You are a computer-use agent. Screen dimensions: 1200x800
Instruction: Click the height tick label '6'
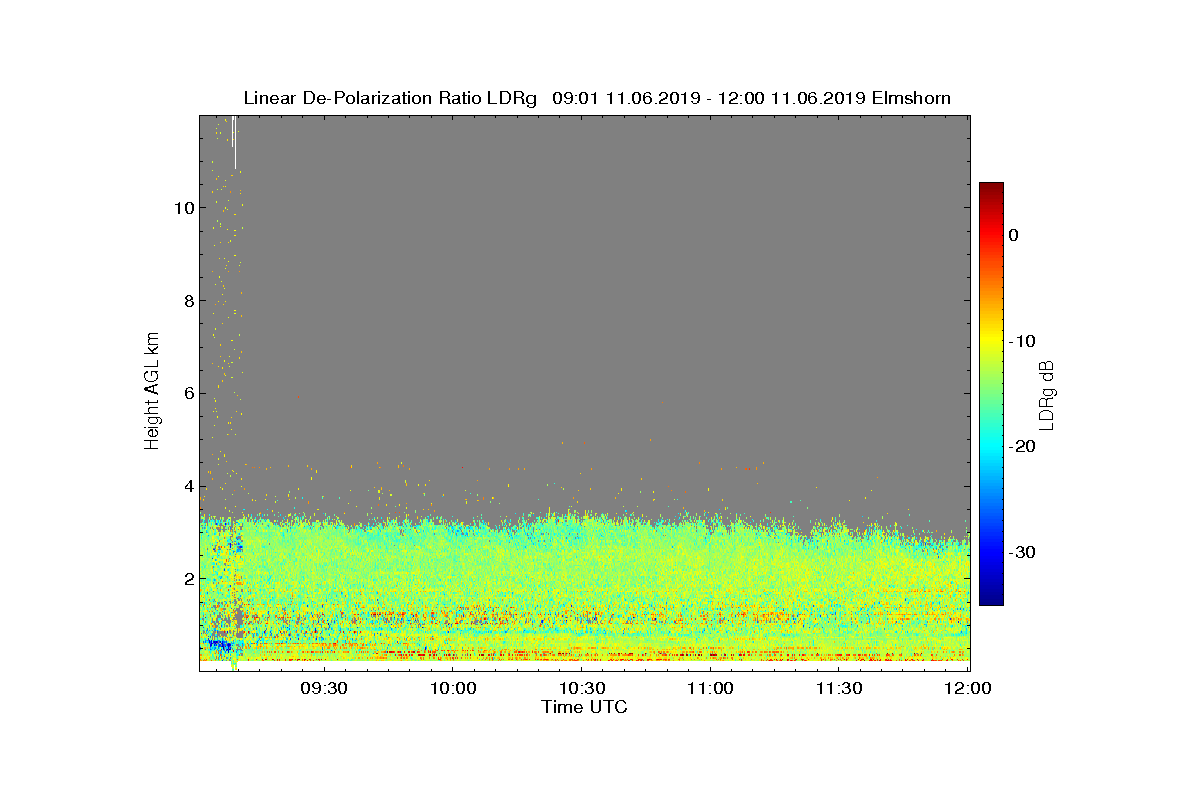(187, 394)
